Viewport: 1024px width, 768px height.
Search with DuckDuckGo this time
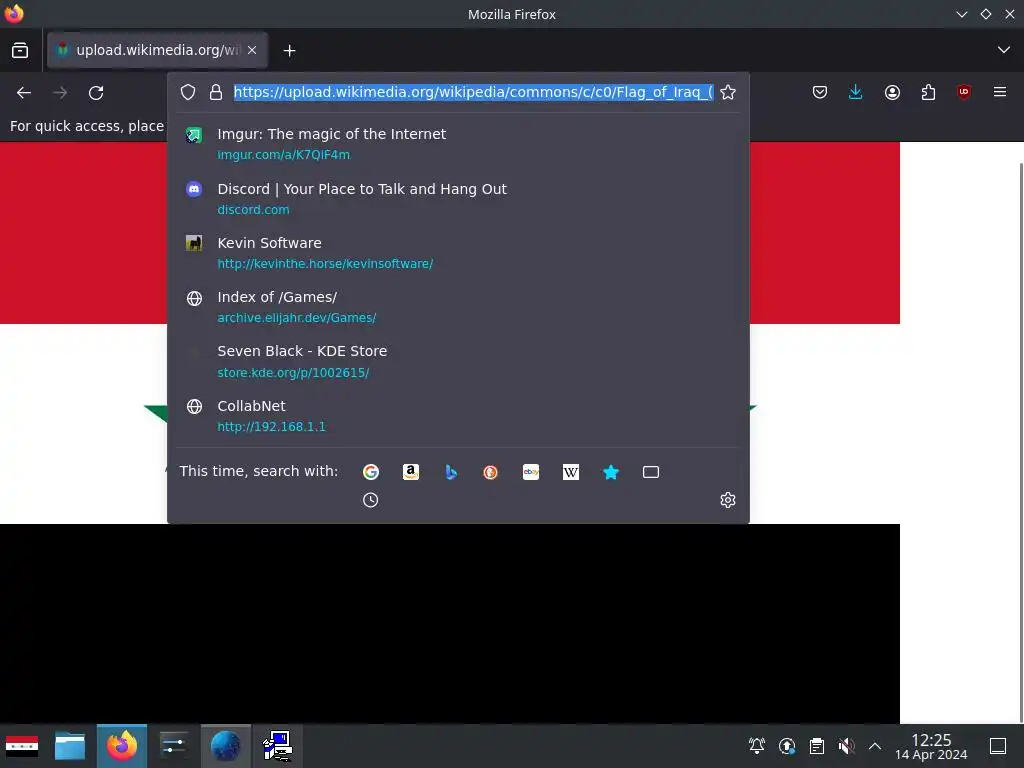click(490, 472)
